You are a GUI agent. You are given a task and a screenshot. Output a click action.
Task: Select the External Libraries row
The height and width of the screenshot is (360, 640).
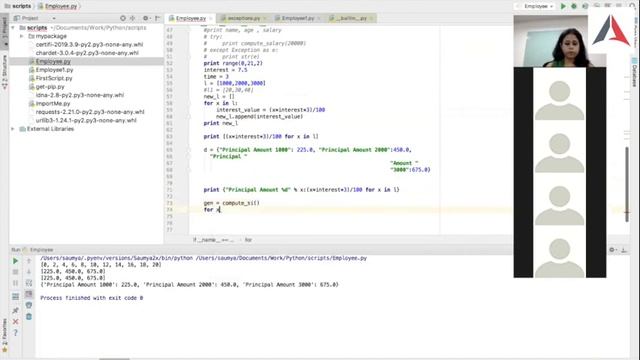(50, 129)
